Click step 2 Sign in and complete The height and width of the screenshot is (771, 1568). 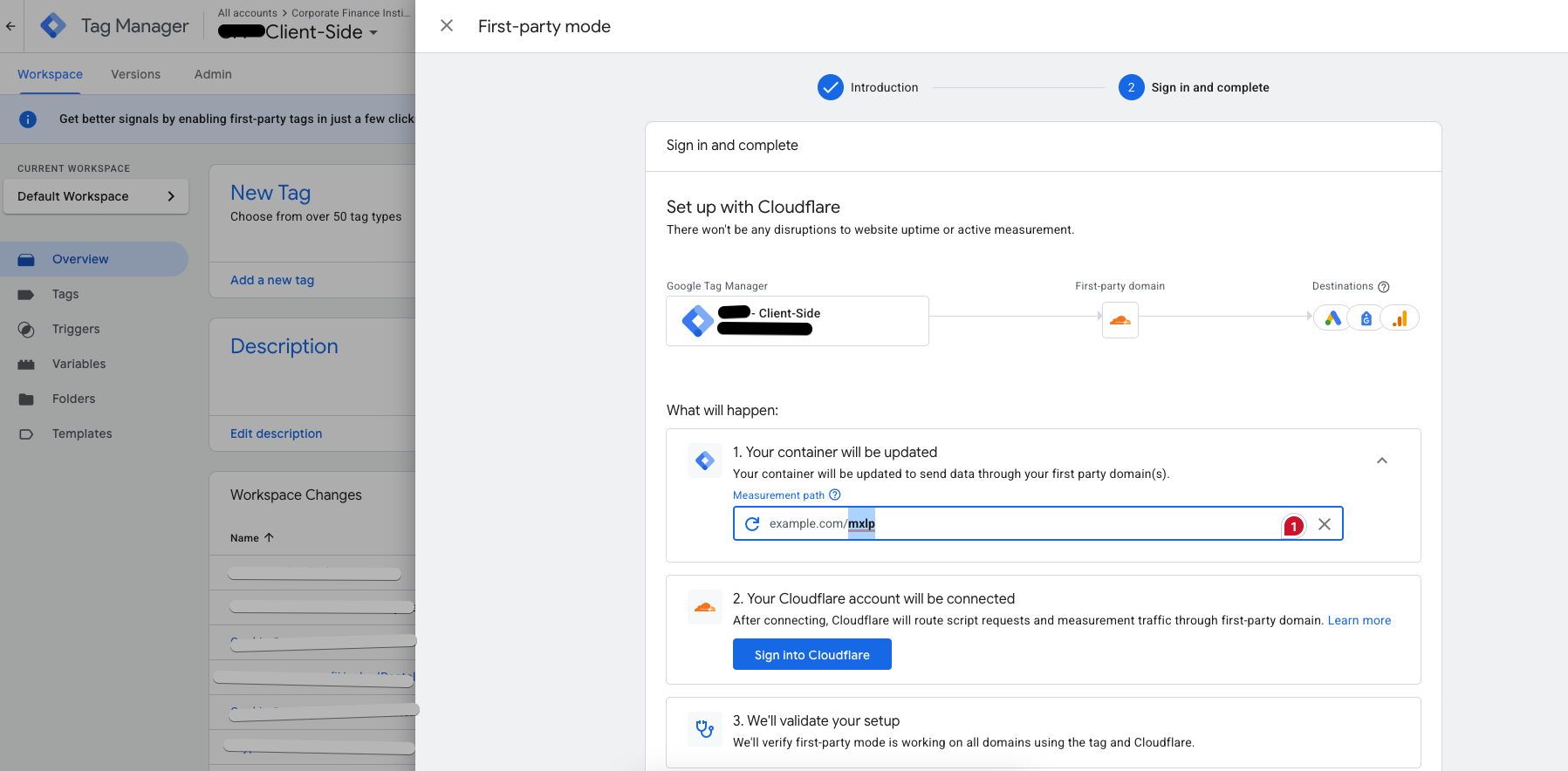point(1194,87)
